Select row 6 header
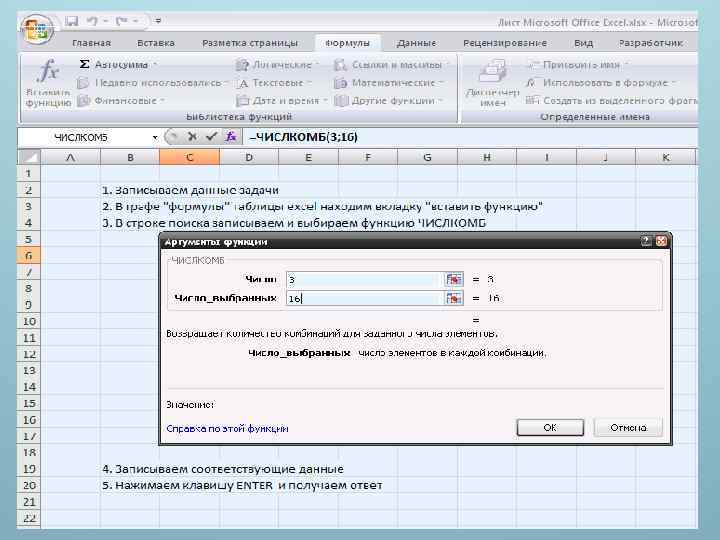This screenshot has height=540, width=720. pyautogui.click(x=29, y=255)
